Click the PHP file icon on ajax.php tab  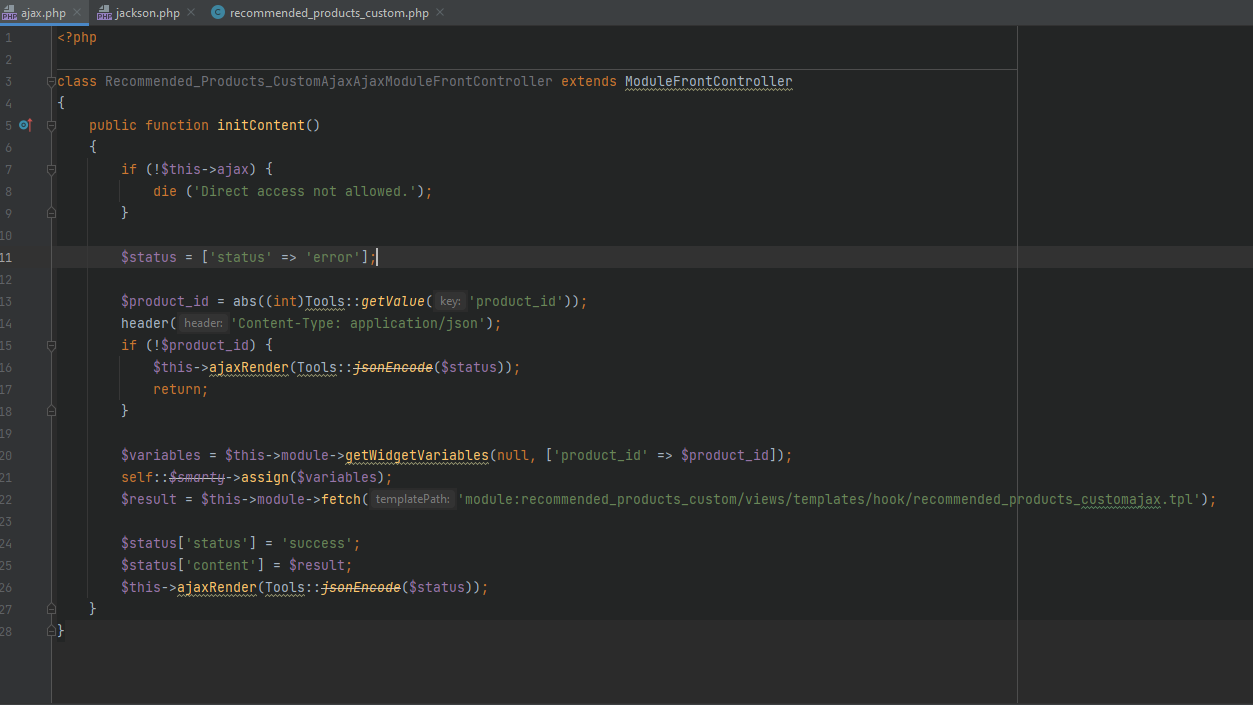[9, 13]
